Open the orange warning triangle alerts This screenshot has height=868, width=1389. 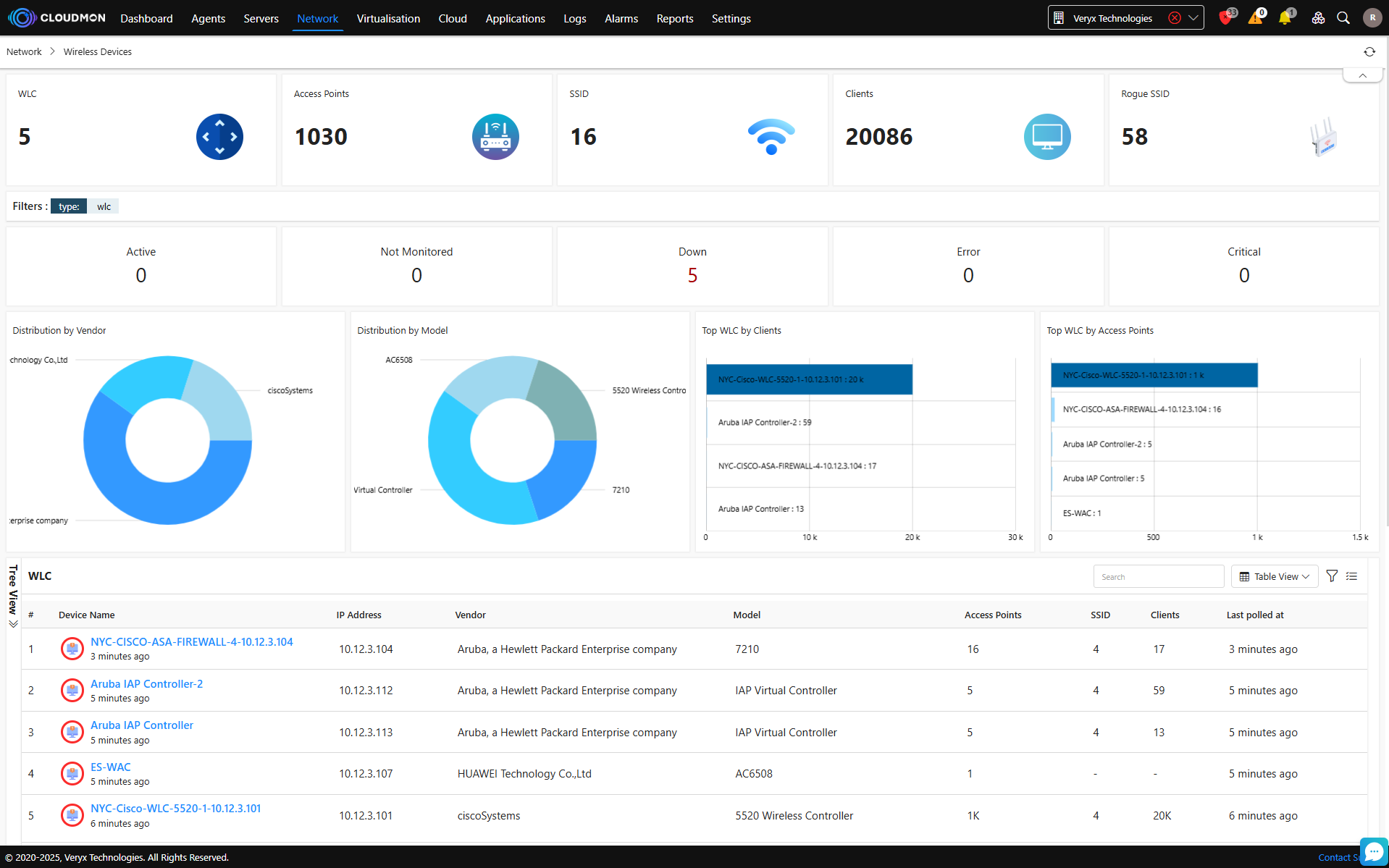click(x=1255, y=18)
